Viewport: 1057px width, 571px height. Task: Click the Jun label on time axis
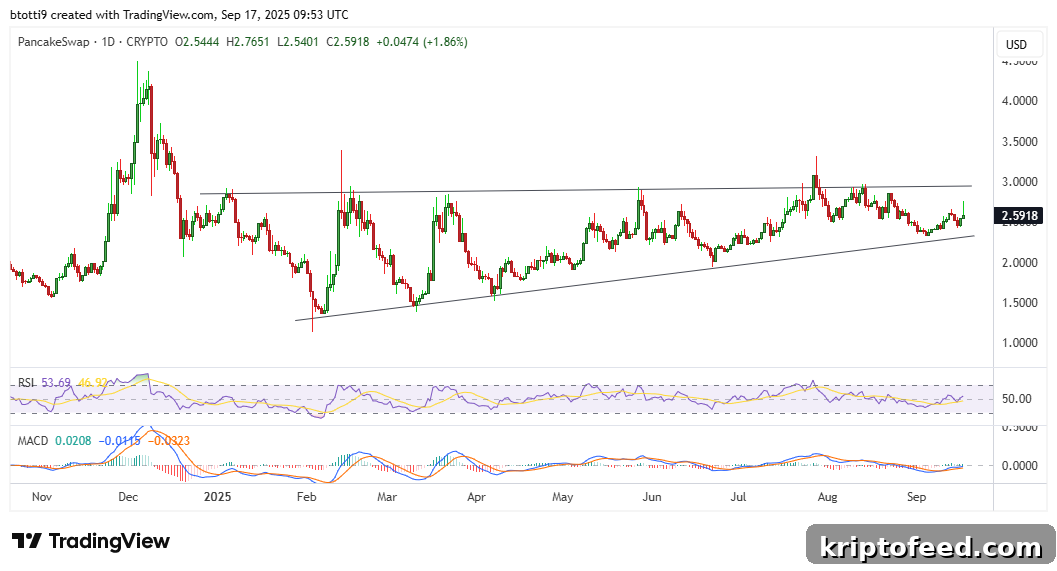(652, 497)
